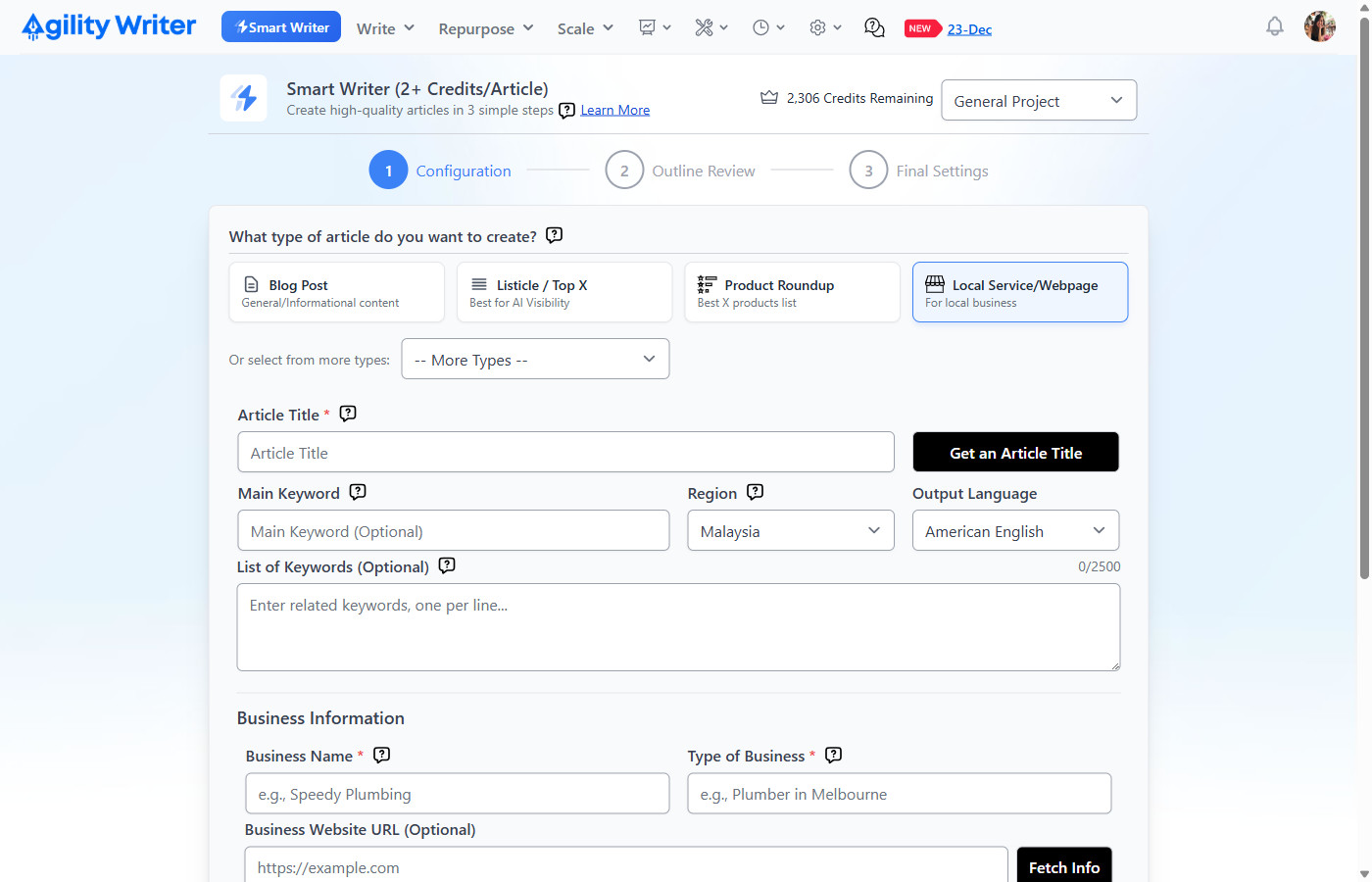Open the General Project dropdown

click(x=1039, y=100)
